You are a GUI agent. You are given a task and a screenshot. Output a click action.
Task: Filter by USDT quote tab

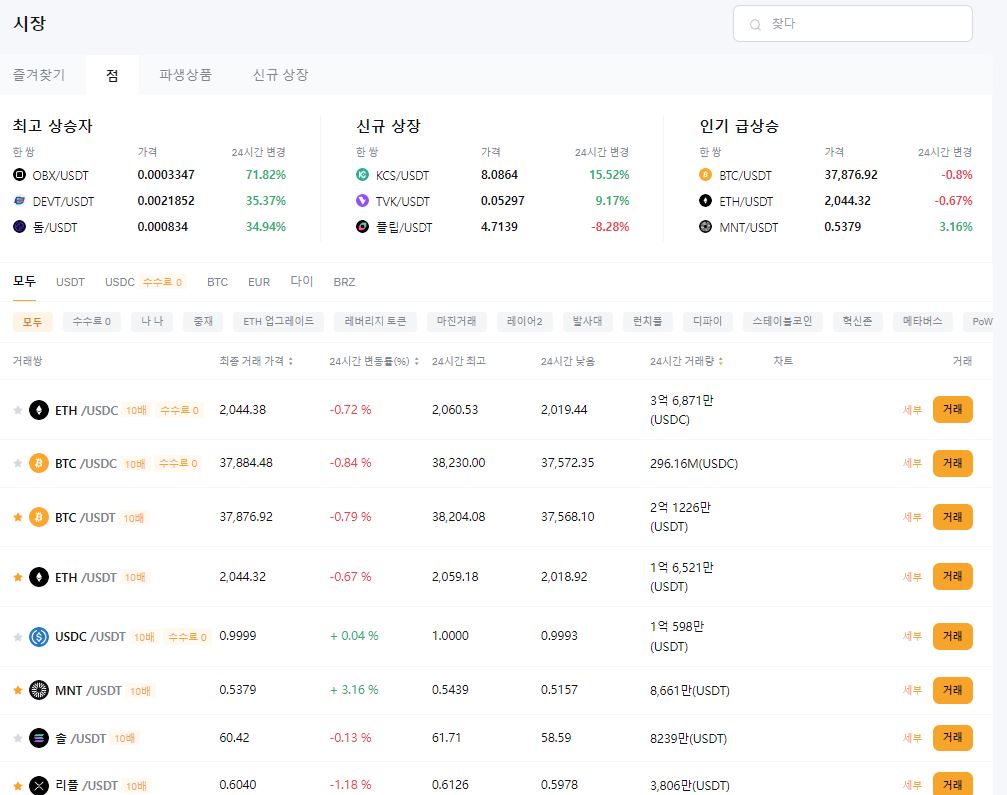pyautogui.click(x=70, y=282)
